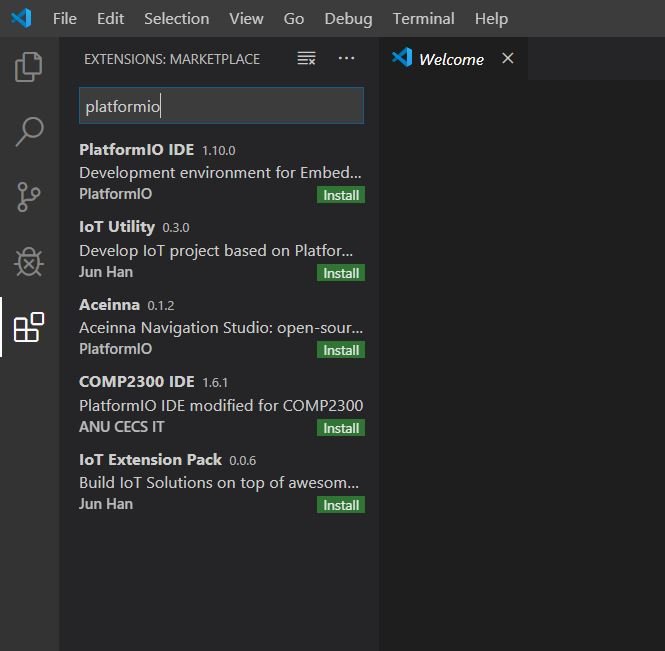The height and width of the screenshot is (651, 665).
Task: Open the File menu
Action: tap(65, 19)
